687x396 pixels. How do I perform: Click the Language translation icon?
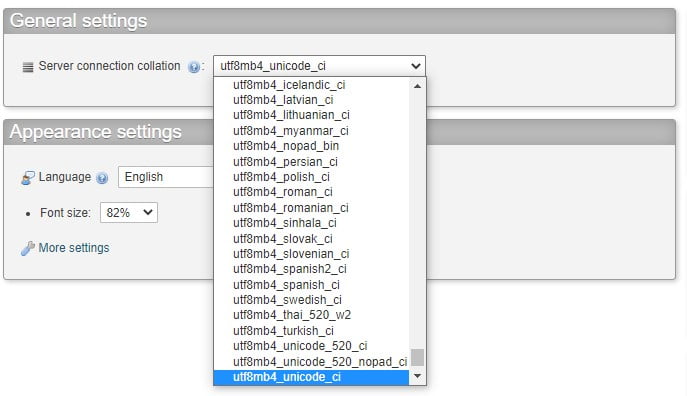tap(28, 178)
